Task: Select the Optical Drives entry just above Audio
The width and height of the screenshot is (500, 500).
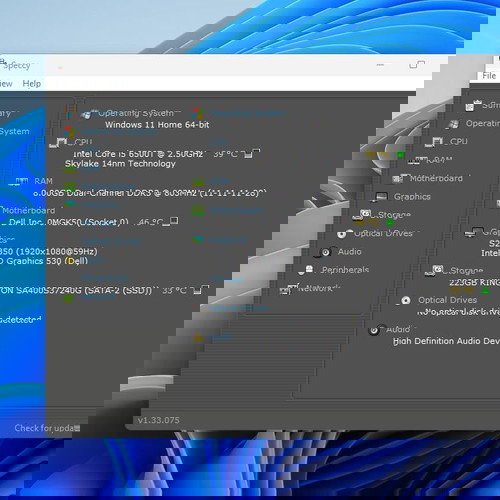Action: [384, 233]
